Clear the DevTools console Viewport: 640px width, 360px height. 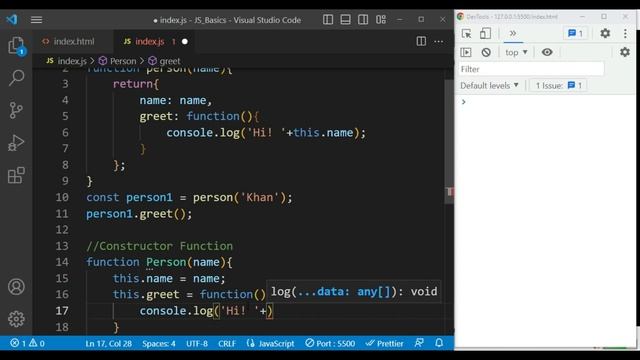click(x=486, y=52)
